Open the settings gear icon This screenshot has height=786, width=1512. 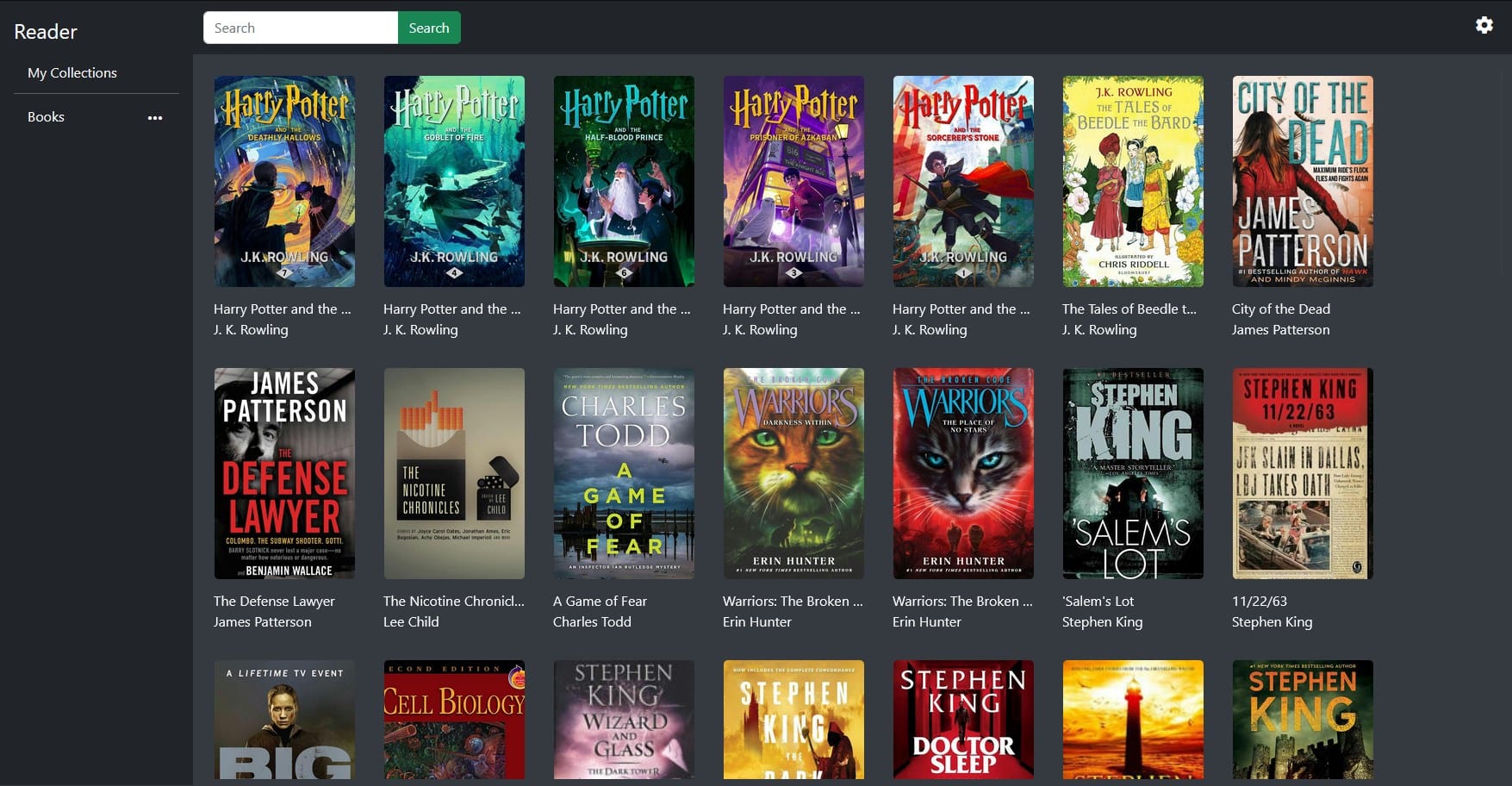[1484, 25]
